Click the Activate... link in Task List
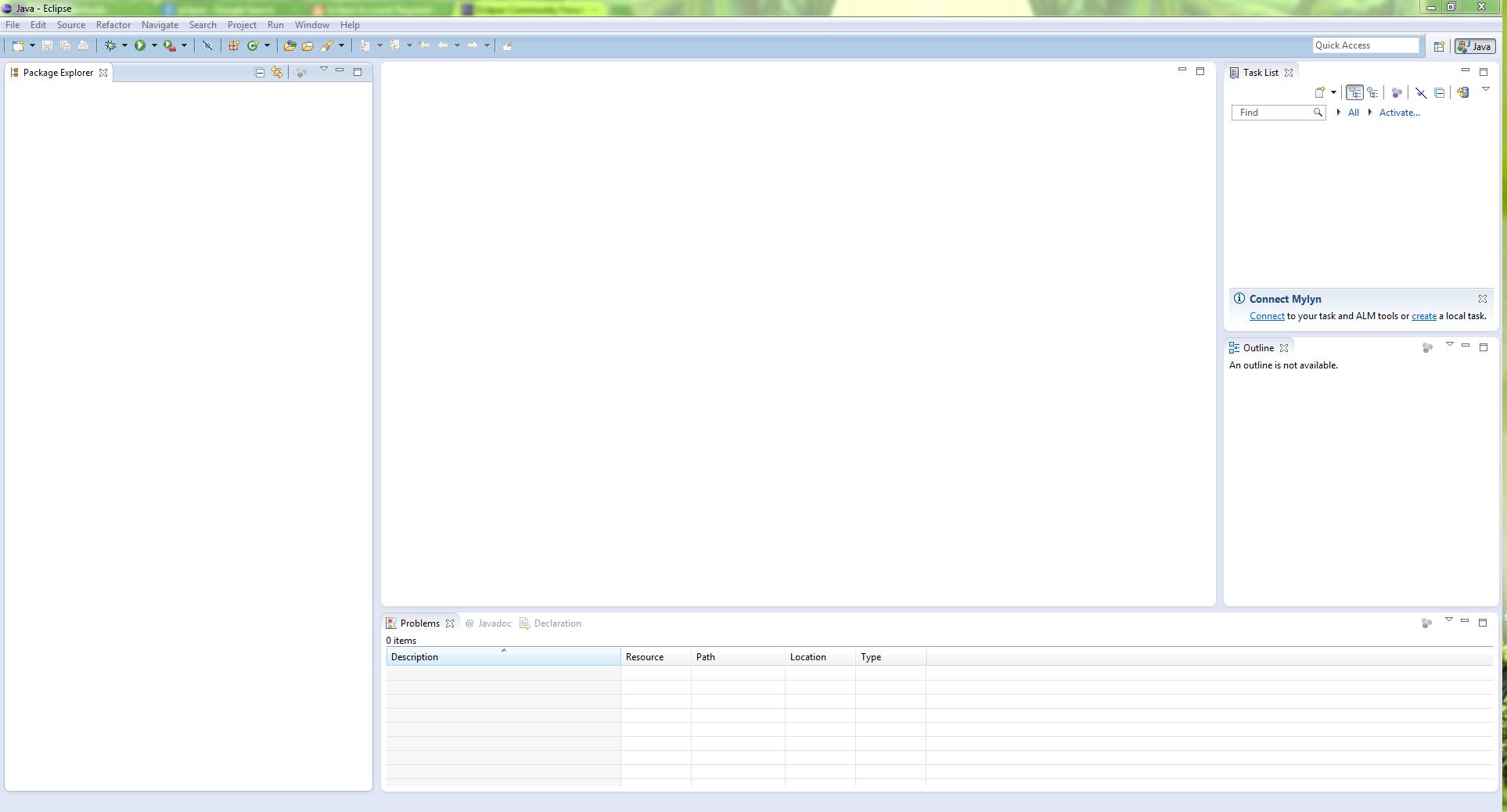The height and width of the screenshot is (812, 1507). coord(1399,113)
